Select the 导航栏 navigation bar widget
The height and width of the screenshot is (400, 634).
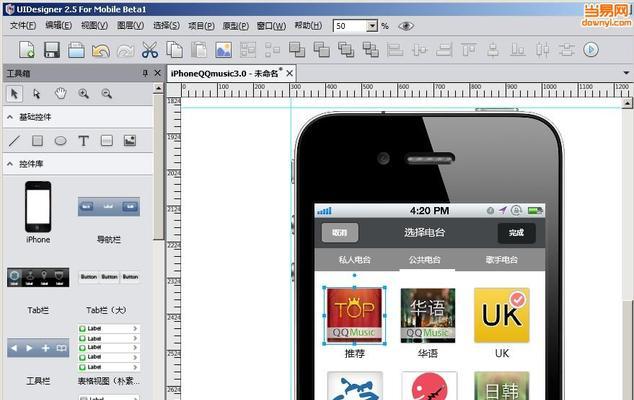point(109,207)
